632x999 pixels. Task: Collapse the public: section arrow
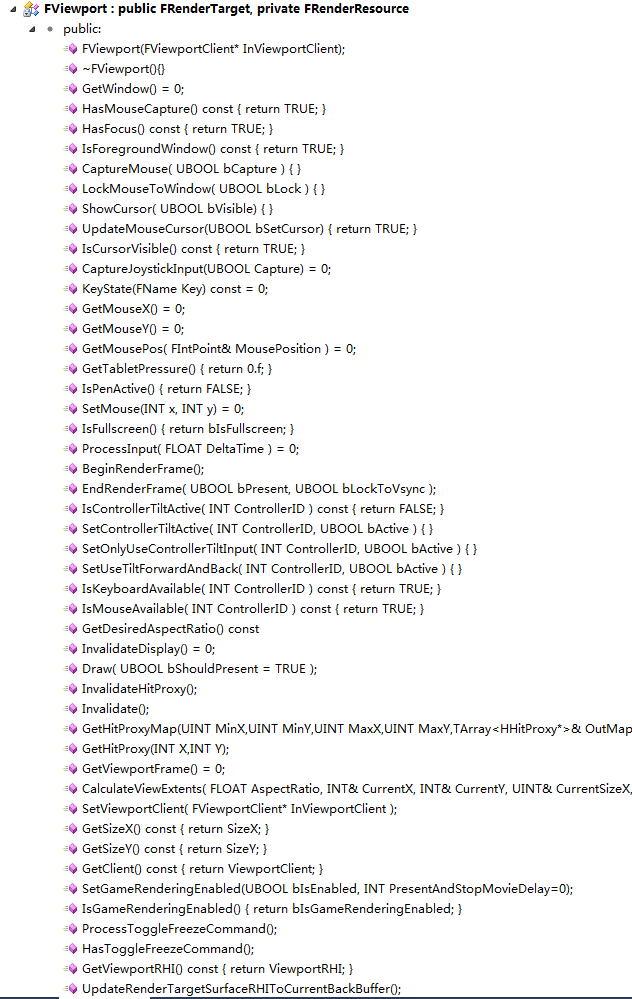point(32,29)
